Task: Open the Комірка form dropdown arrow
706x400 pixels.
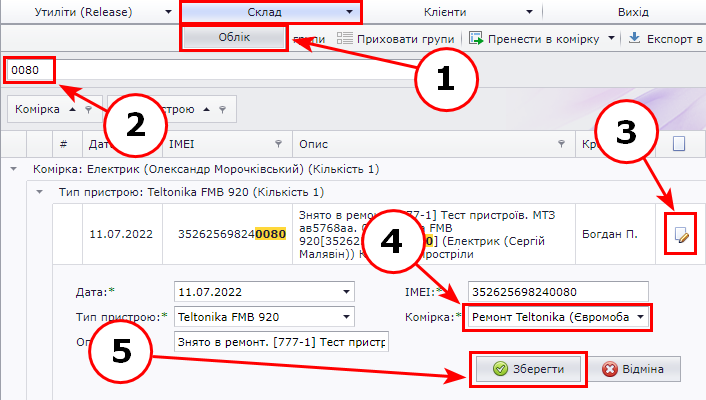Action: [640, 317]
